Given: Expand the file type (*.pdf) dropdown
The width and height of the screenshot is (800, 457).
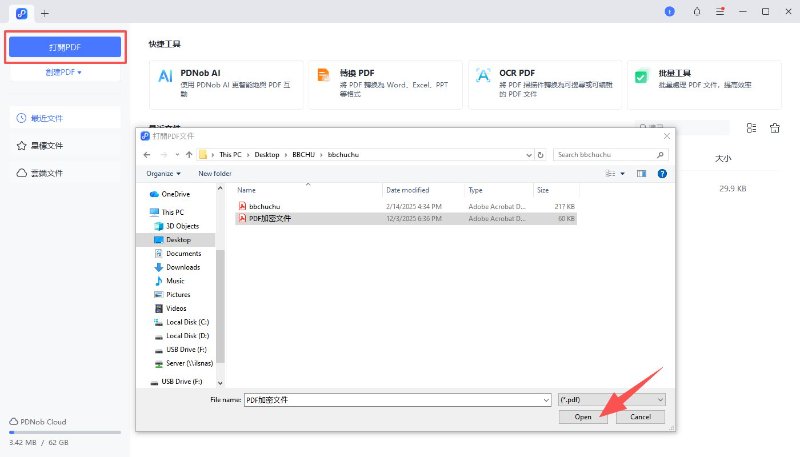Looking at the screenshot, I should coord(612,399).
